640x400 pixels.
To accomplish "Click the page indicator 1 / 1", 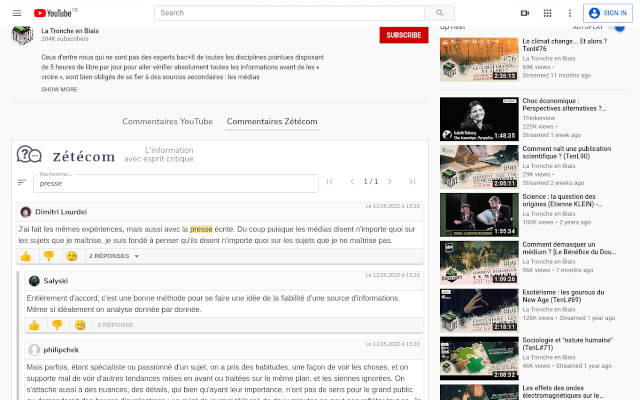I will click(x=371, y=182).
